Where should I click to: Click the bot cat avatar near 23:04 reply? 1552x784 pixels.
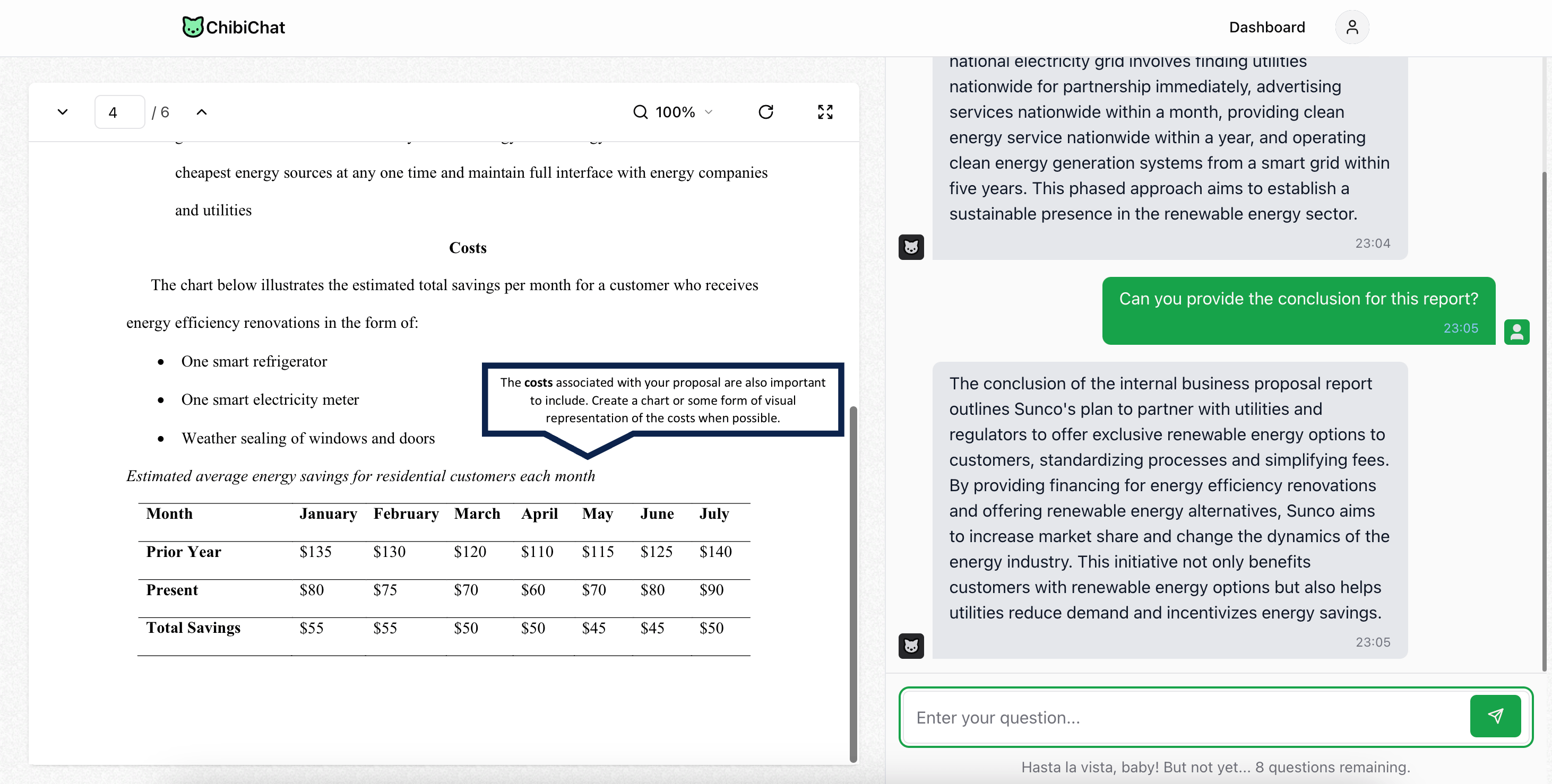point(911,247)
